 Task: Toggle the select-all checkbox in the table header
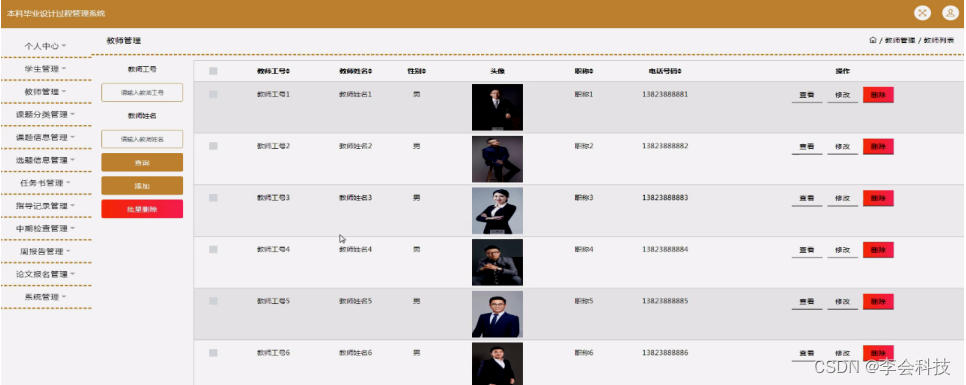point(213,71)
